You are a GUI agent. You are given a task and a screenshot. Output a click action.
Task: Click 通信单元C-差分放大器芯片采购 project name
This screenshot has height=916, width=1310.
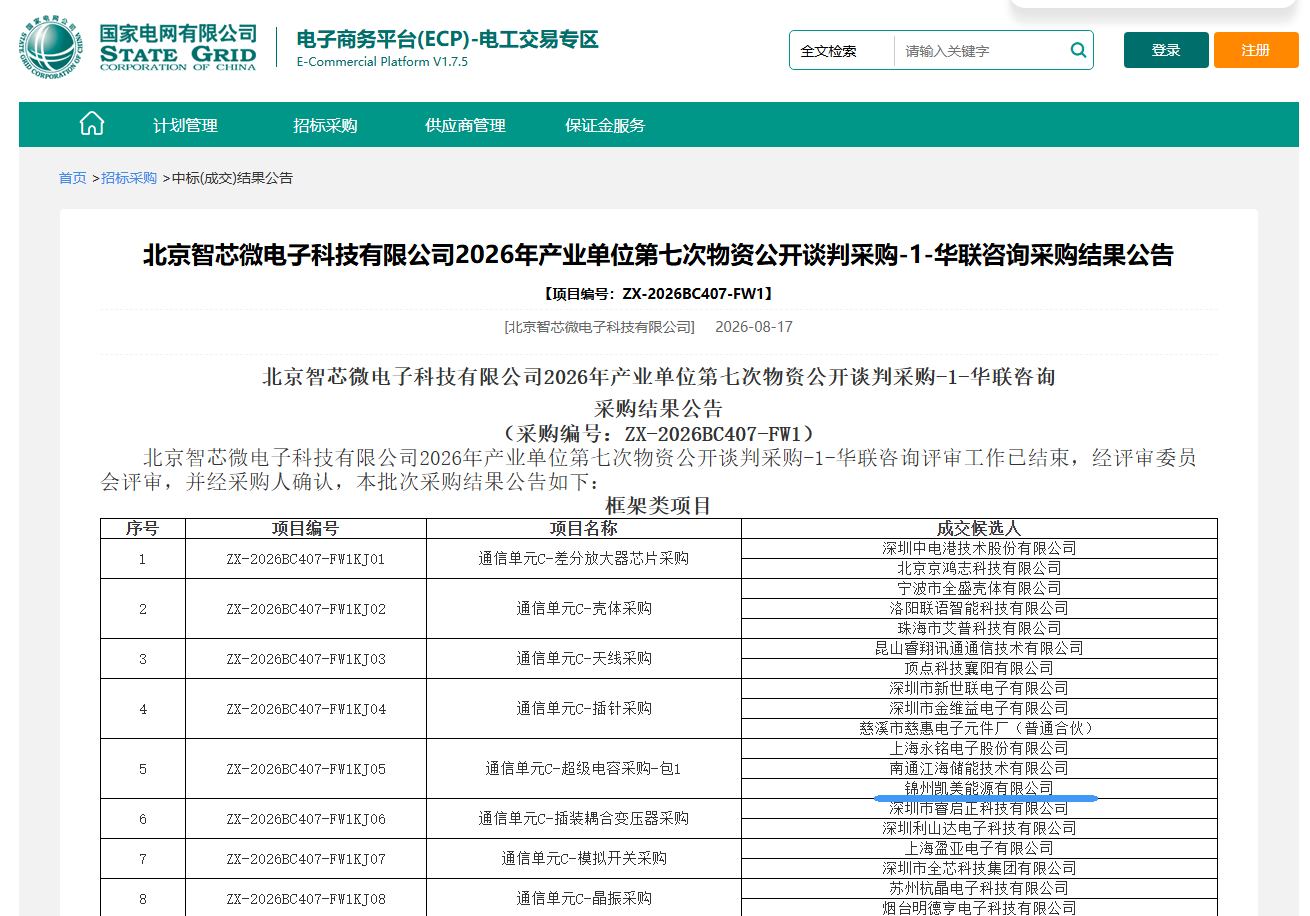coord(584,558)
